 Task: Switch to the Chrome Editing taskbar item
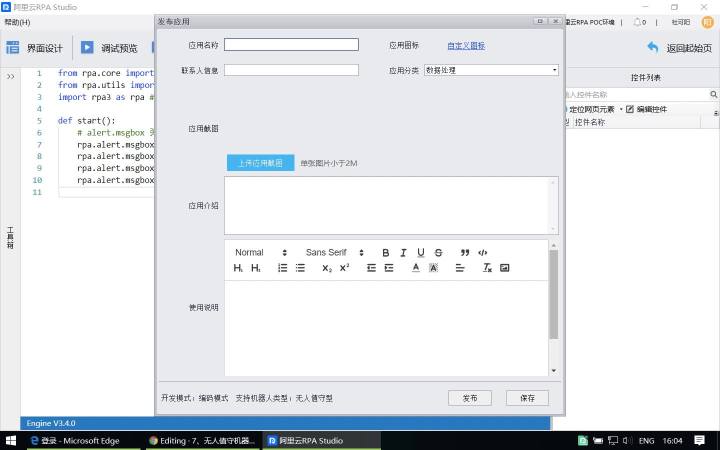tap(202, 441)
